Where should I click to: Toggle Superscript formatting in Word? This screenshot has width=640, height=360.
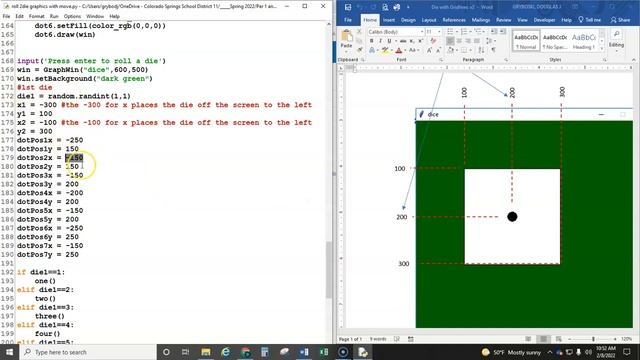coord(420,41)
